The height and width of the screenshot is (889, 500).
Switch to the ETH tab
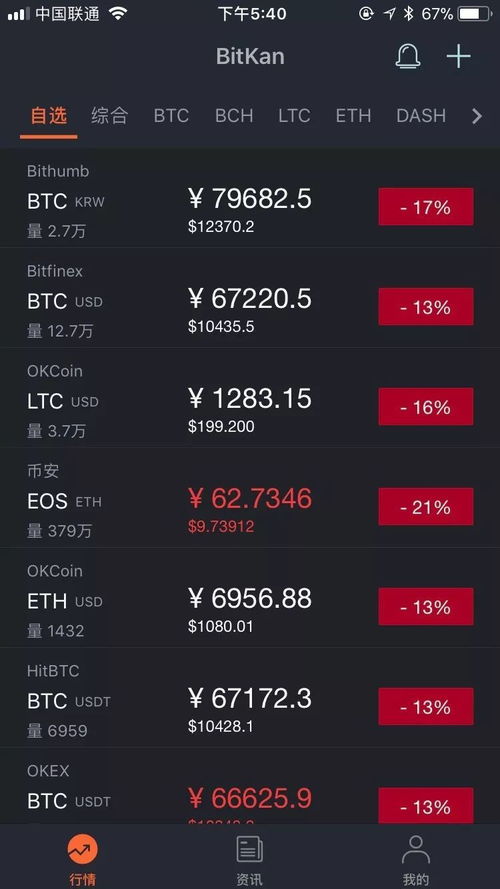(x=353, y=116)
